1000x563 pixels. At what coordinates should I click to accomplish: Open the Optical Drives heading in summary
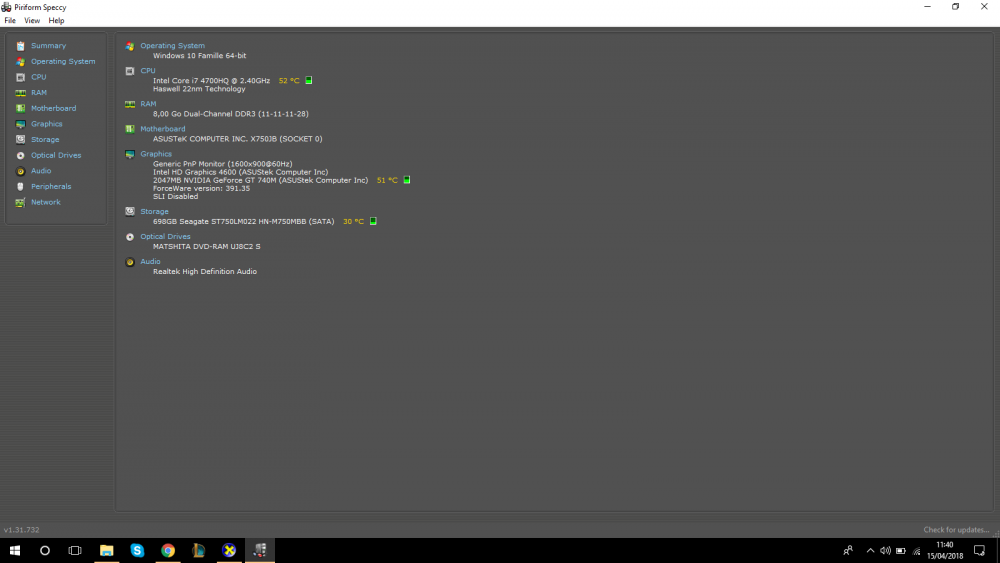click(x=165, y=236)
